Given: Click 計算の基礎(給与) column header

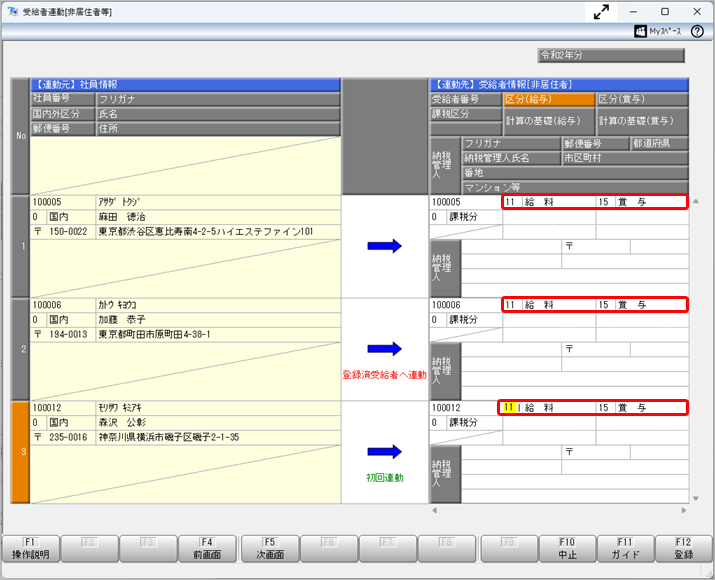Looking at the screenshot, I should pos(549,121).
